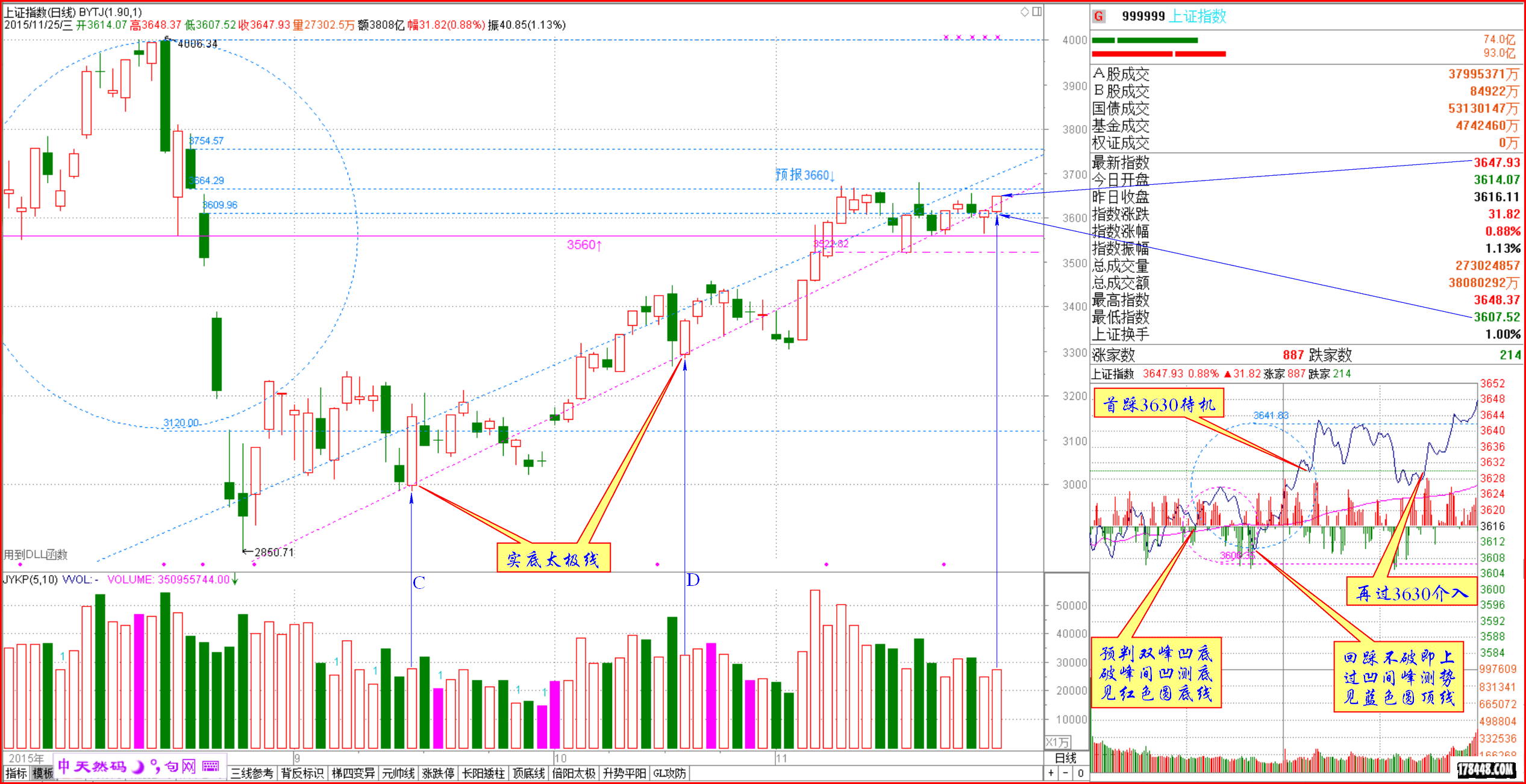Click the 涨家数 value 887

[x=1293, y=355]
